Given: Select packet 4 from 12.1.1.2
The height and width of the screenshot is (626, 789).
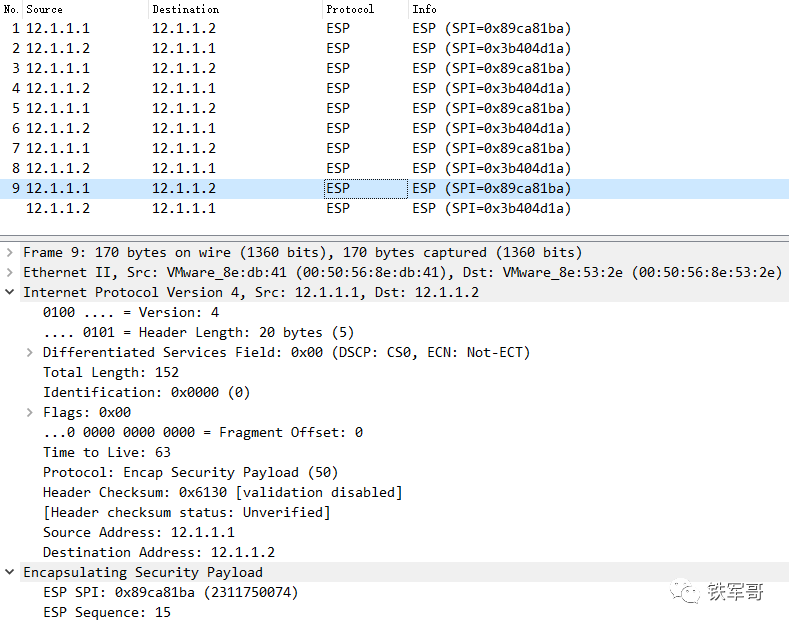Looking at the screenshot, I should pos(394,89).
